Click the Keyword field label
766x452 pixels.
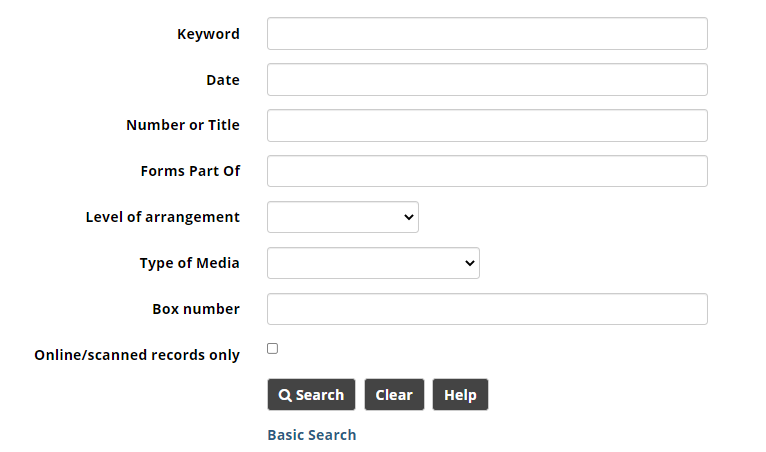208,34
